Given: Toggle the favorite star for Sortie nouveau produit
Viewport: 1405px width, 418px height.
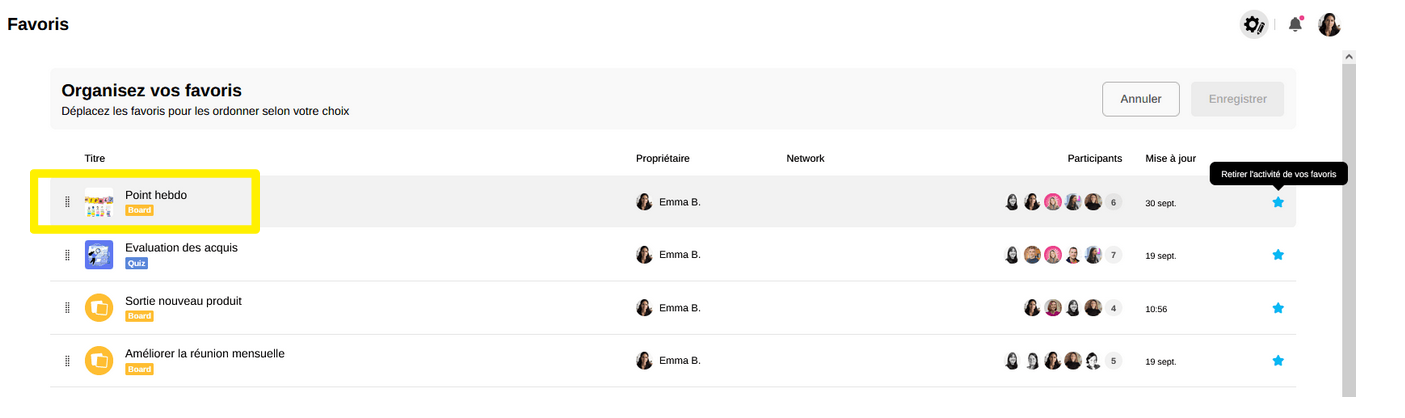Looking at the screenshot, I should click(1277, 308).
